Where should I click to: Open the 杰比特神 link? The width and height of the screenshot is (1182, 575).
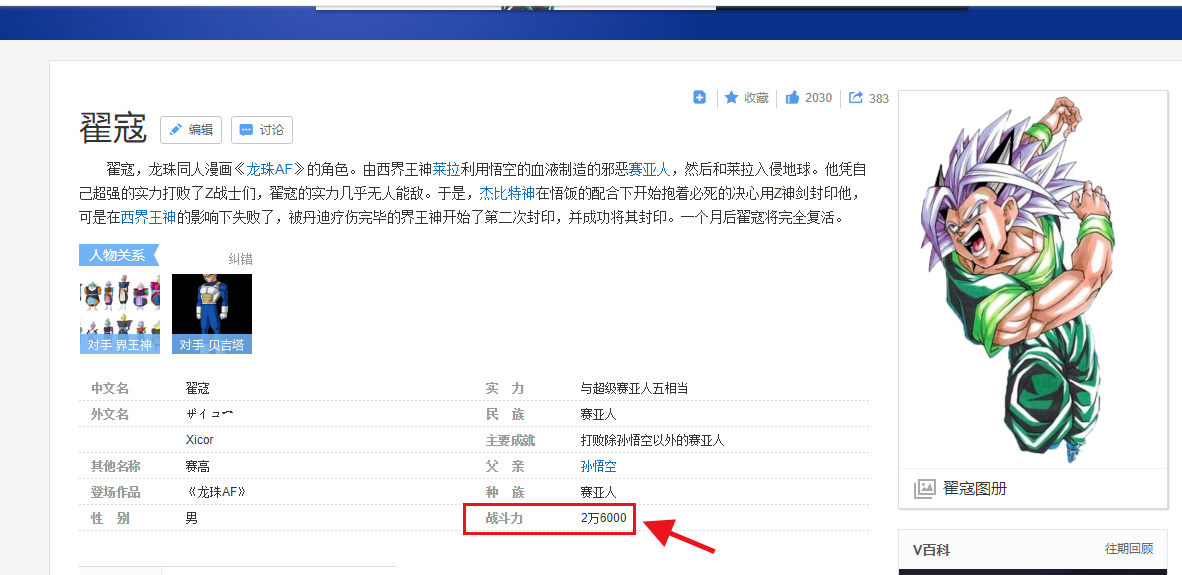coord(507,193)
